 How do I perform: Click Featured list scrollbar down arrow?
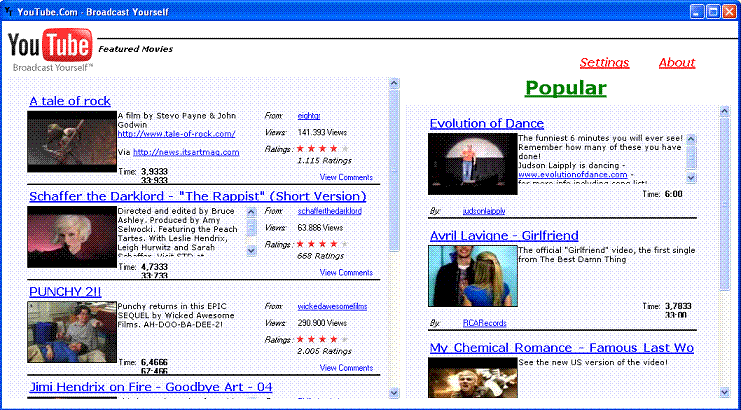coord(394,392)
